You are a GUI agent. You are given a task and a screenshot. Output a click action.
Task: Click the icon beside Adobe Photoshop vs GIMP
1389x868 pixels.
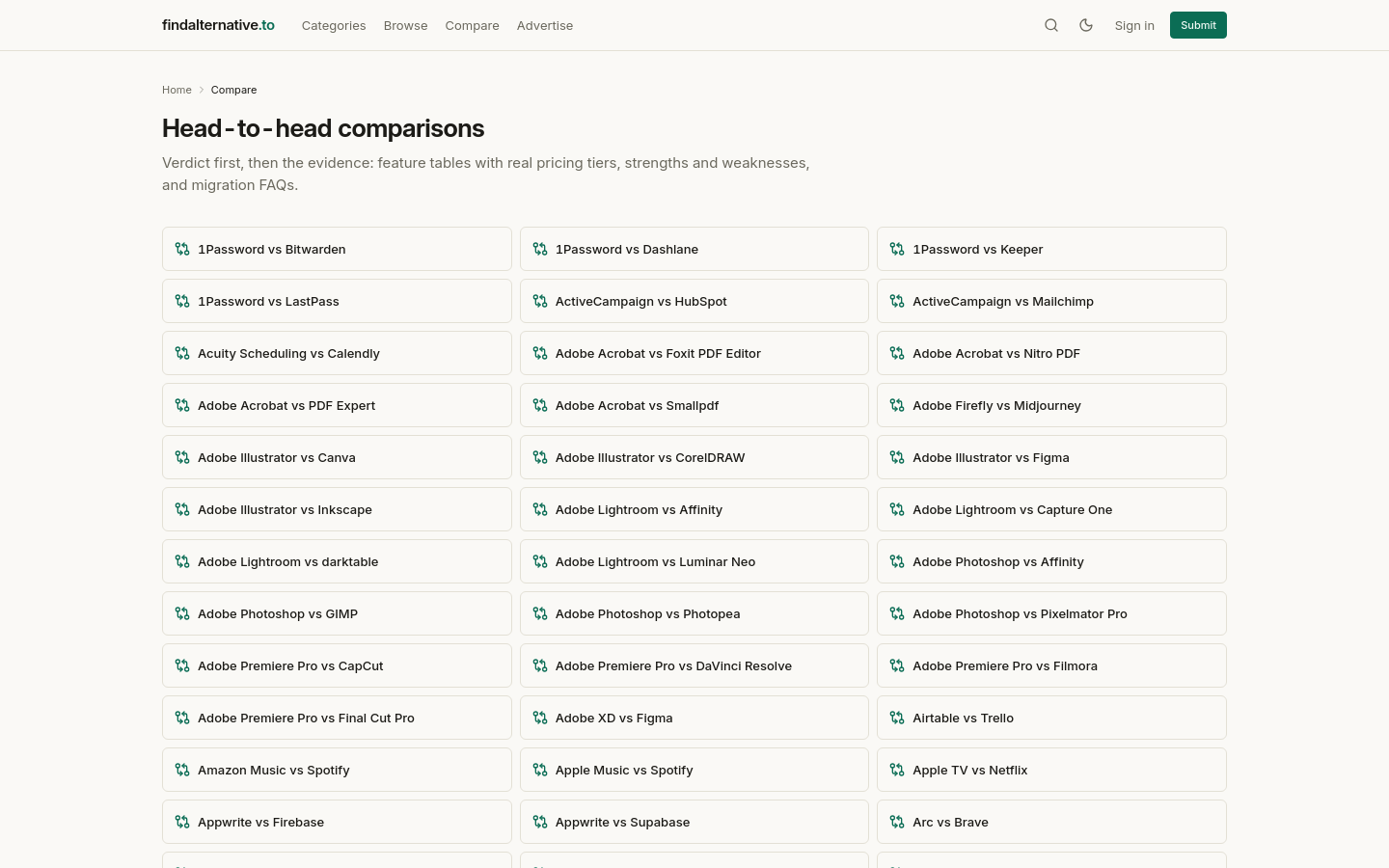(182, 613)
